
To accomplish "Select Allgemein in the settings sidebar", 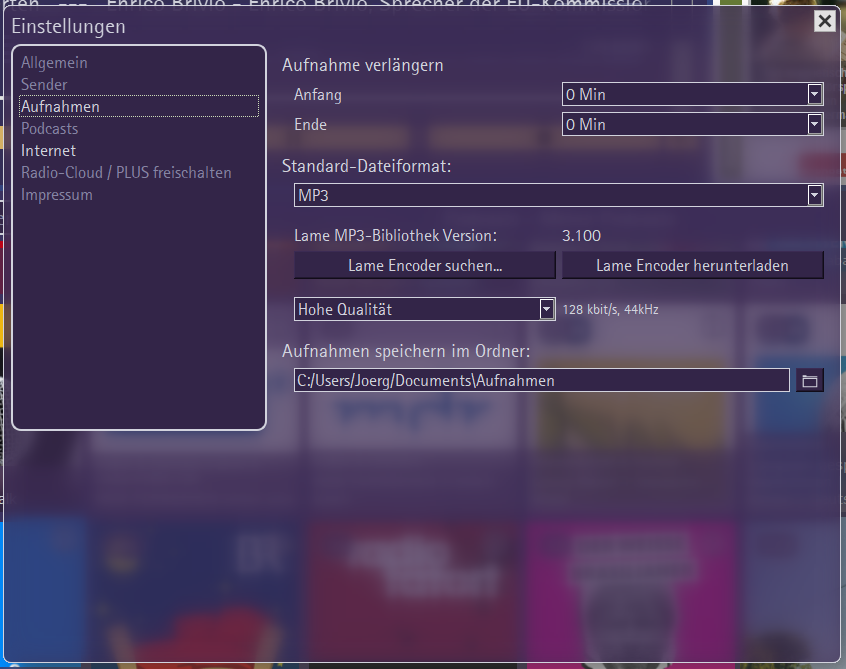I will click(54, 63).
